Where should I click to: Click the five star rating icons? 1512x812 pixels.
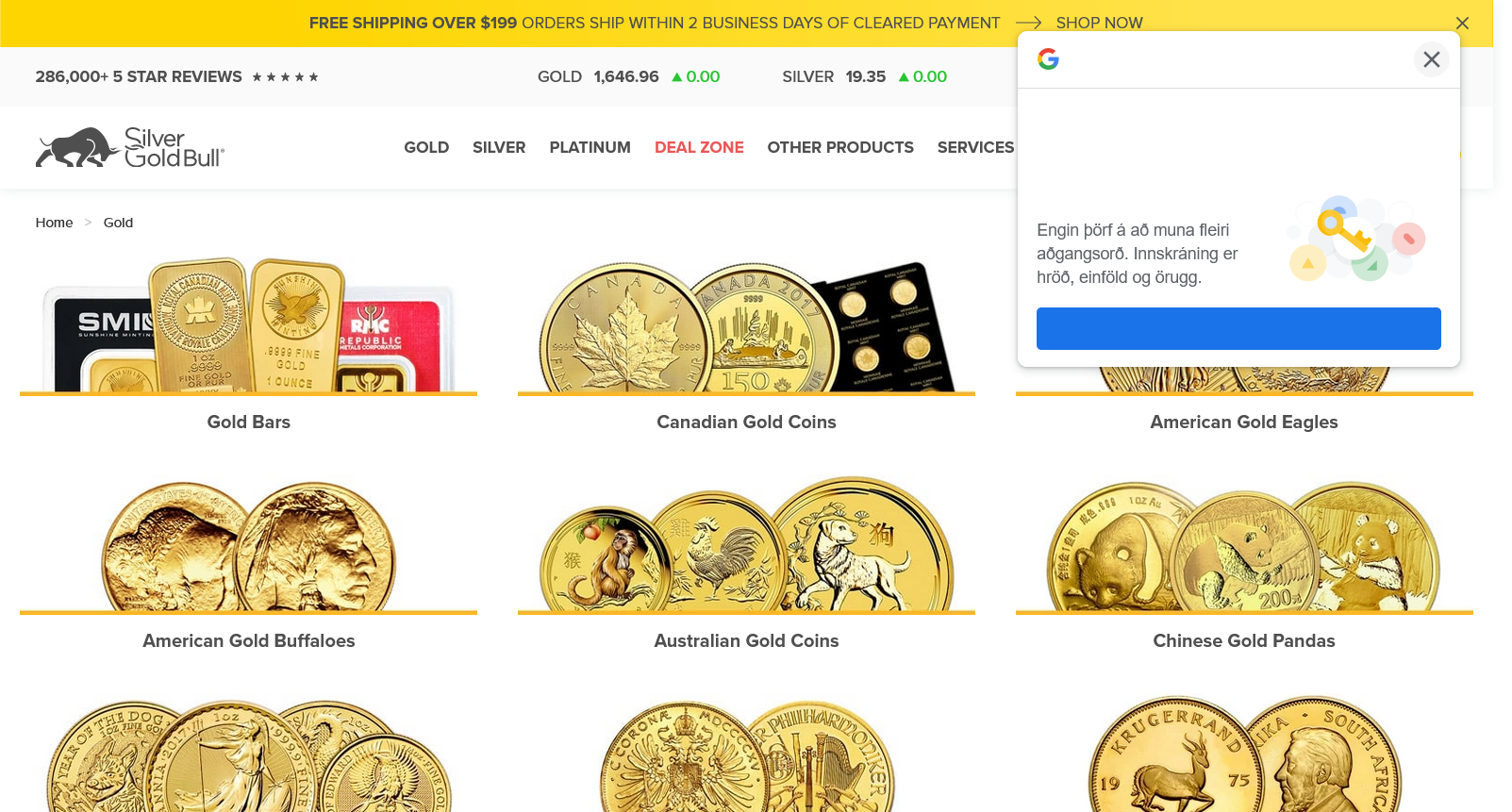(285, 77)
